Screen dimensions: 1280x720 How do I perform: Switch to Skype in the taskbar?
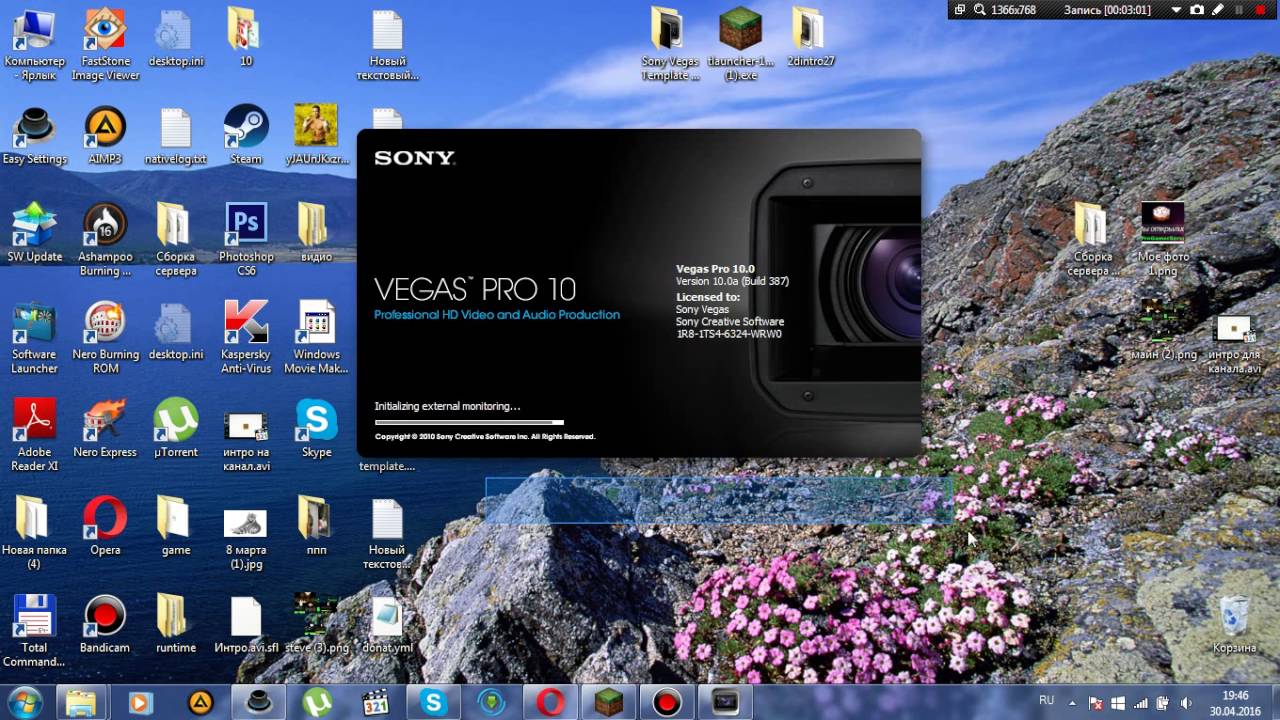pyautogui.click(x=434, y=702)
